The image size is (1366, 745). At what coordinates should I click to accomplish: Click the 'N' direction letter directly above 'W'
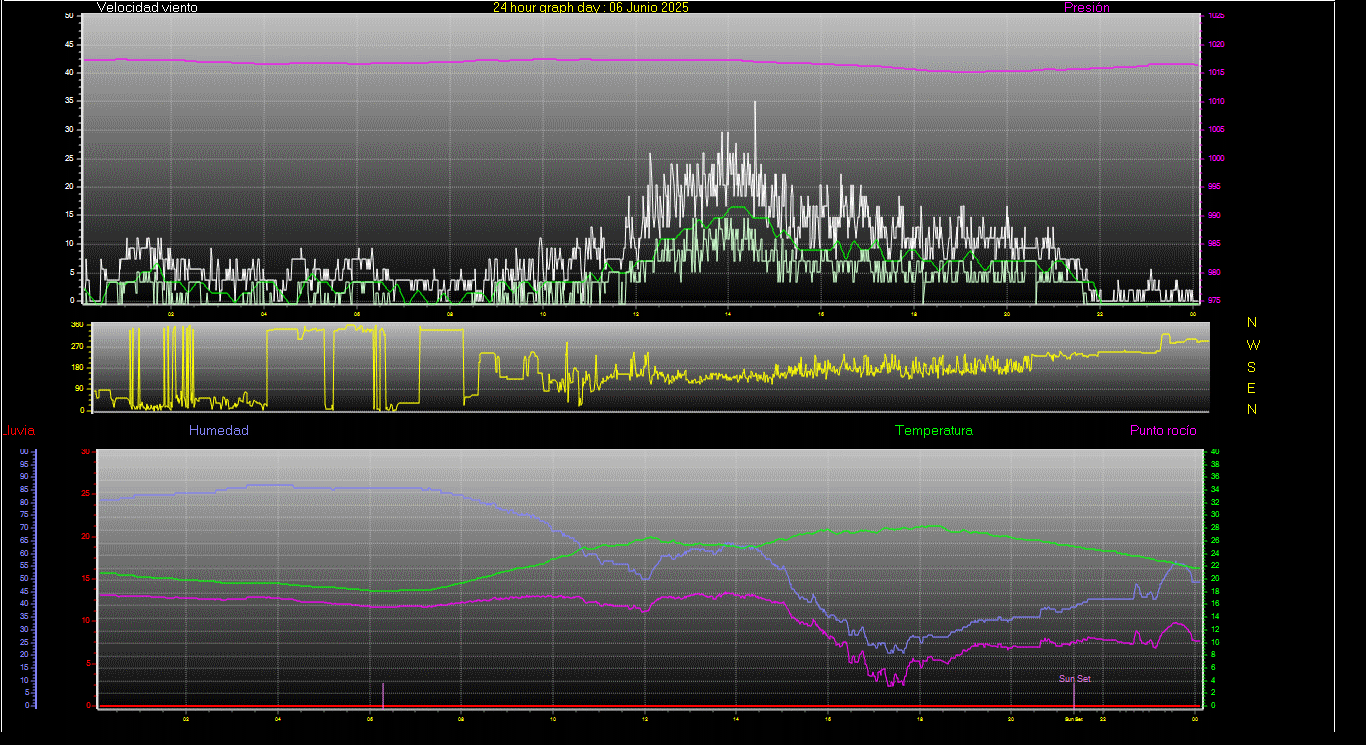click(1252, 322)
